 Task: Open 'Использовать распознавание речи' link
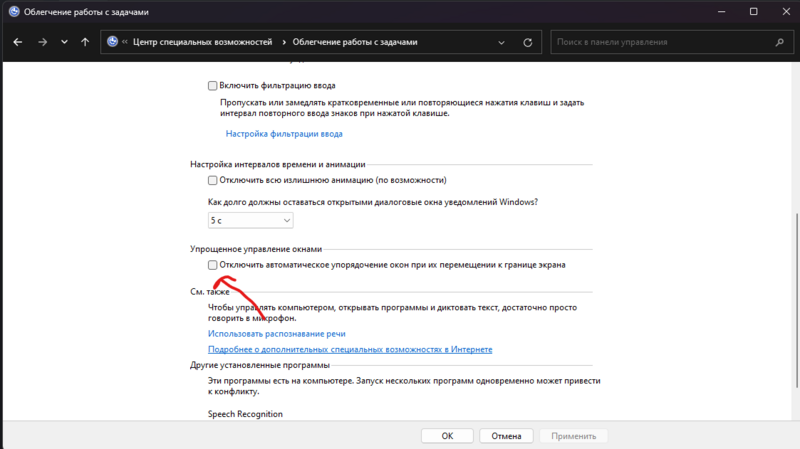pyautogui.click(x=277, y=334)
